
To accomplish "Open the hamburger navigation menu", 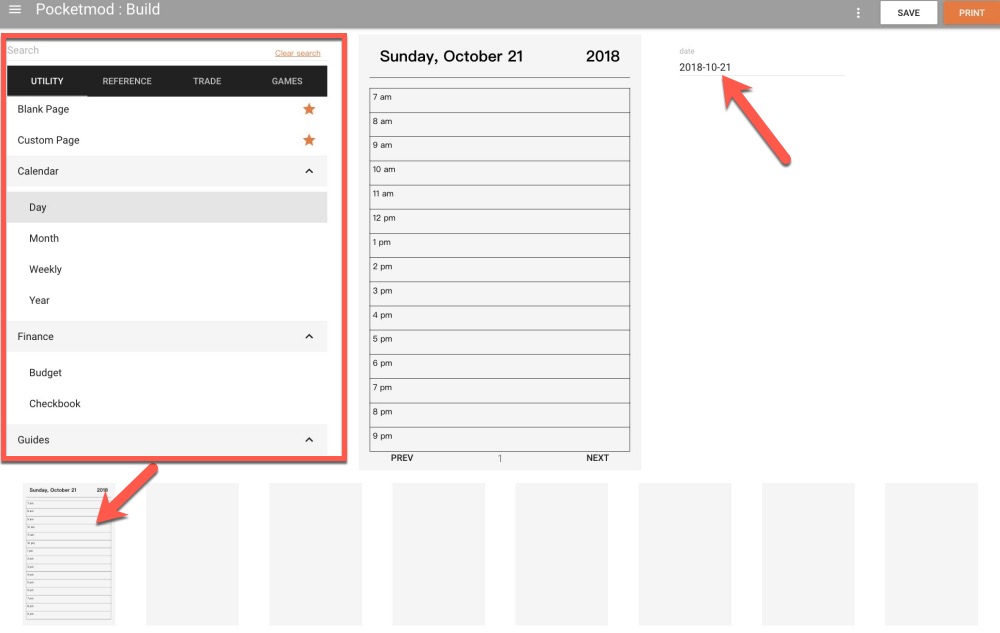I will pos(15,10).
